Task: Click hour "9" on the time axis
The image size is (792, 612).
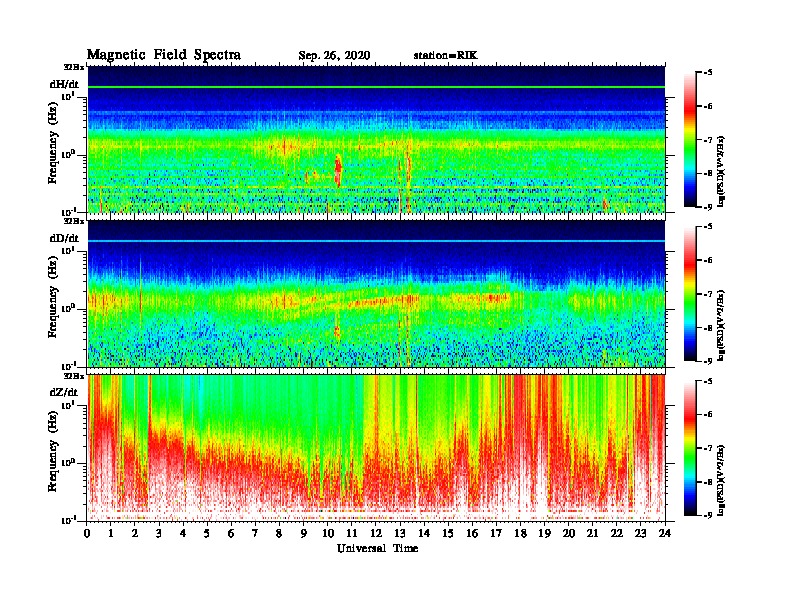Action: [x=304, y=534]
